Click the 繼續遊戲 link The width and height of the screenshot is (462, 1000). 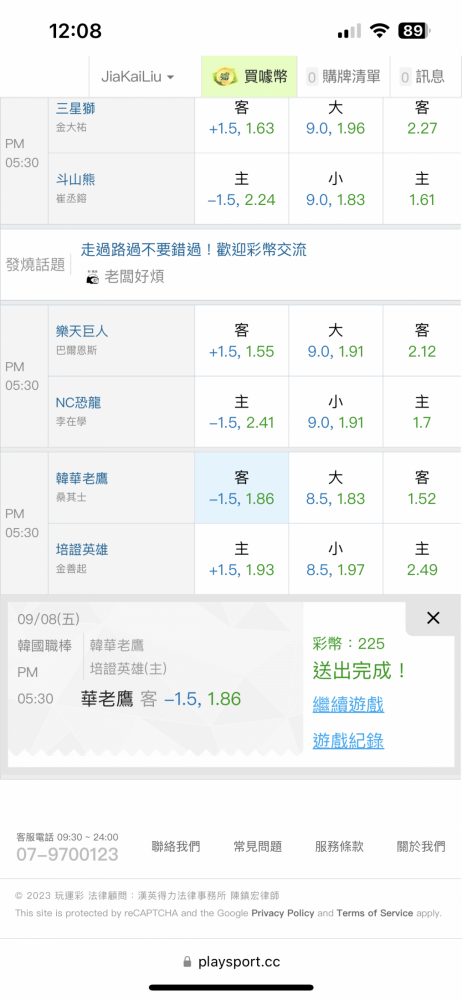348,705
